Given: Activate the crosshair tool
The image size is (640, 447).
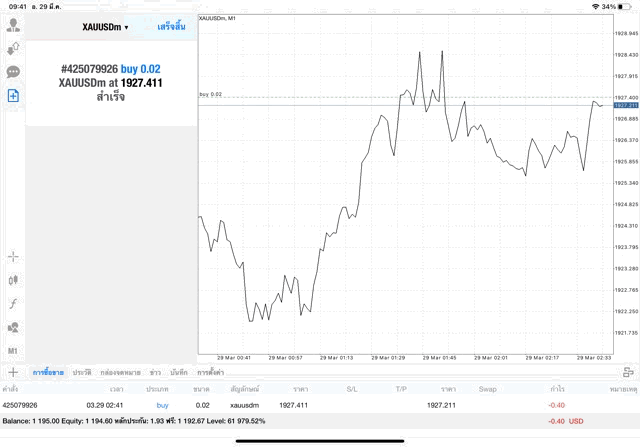Looking at the screenshot, I should [13, 256].
